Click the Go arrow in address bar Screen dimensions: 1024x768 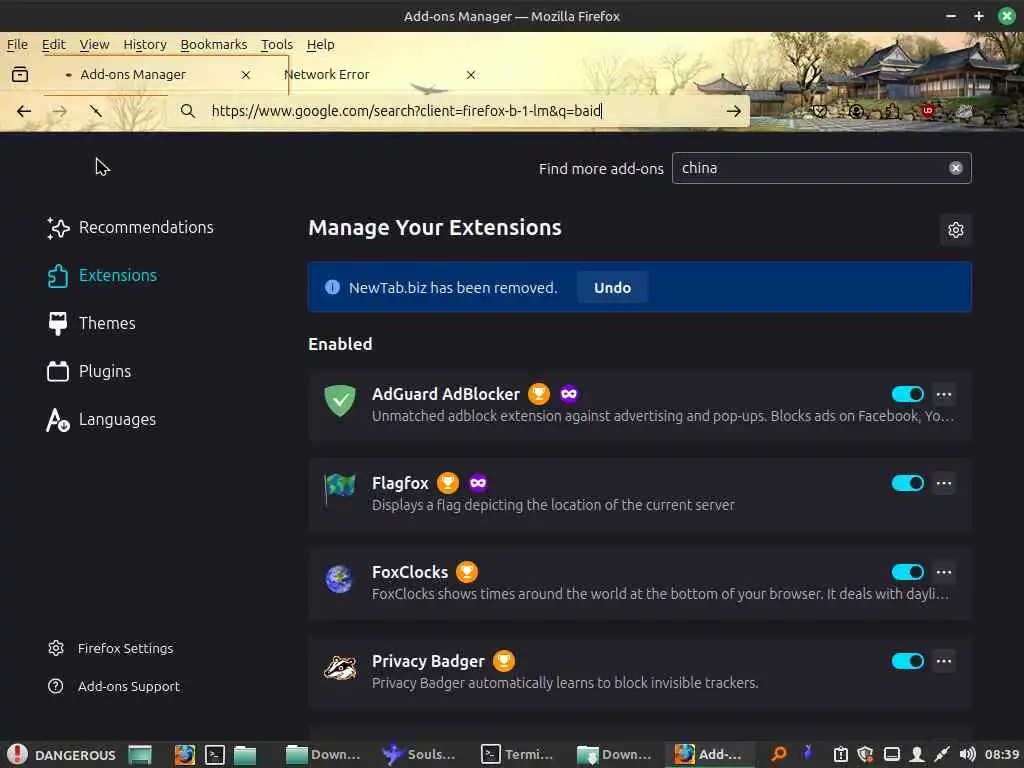tap(733, 111)
